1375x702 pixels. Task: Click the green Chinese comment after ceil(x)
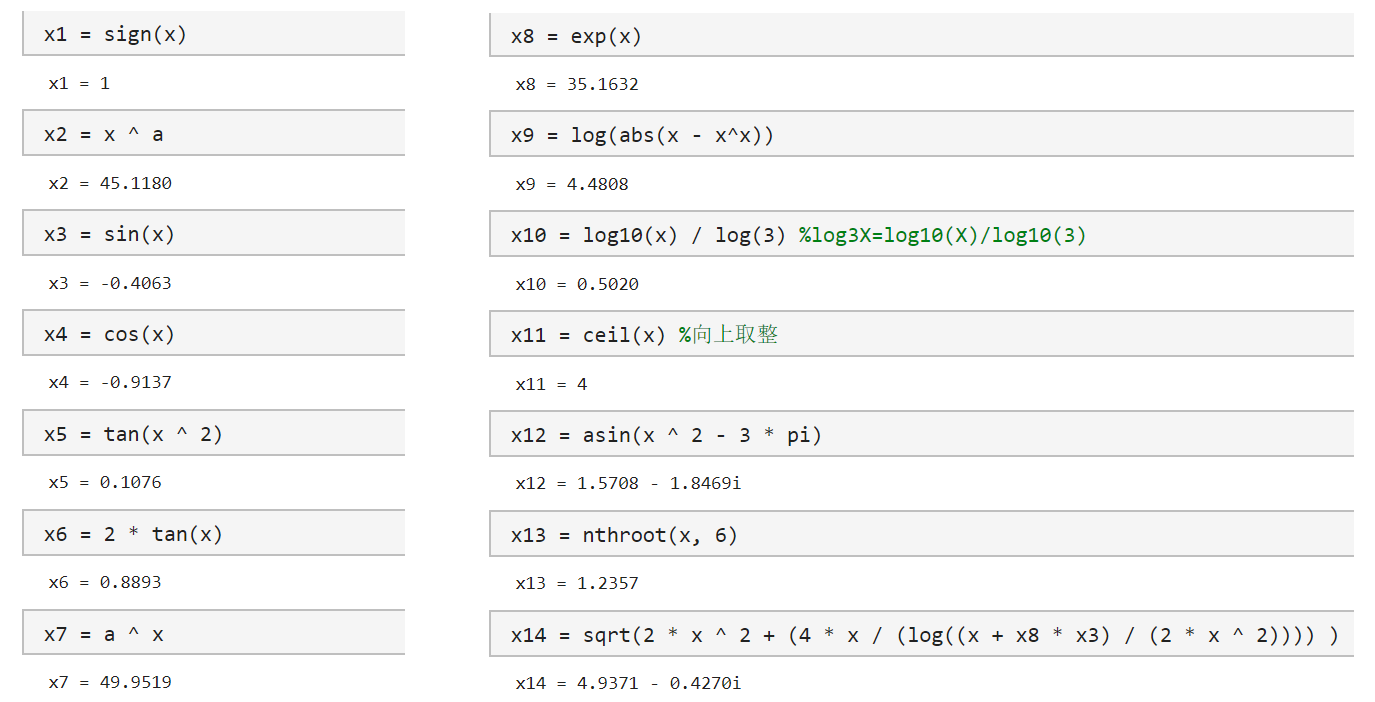(x=729, y=335)
